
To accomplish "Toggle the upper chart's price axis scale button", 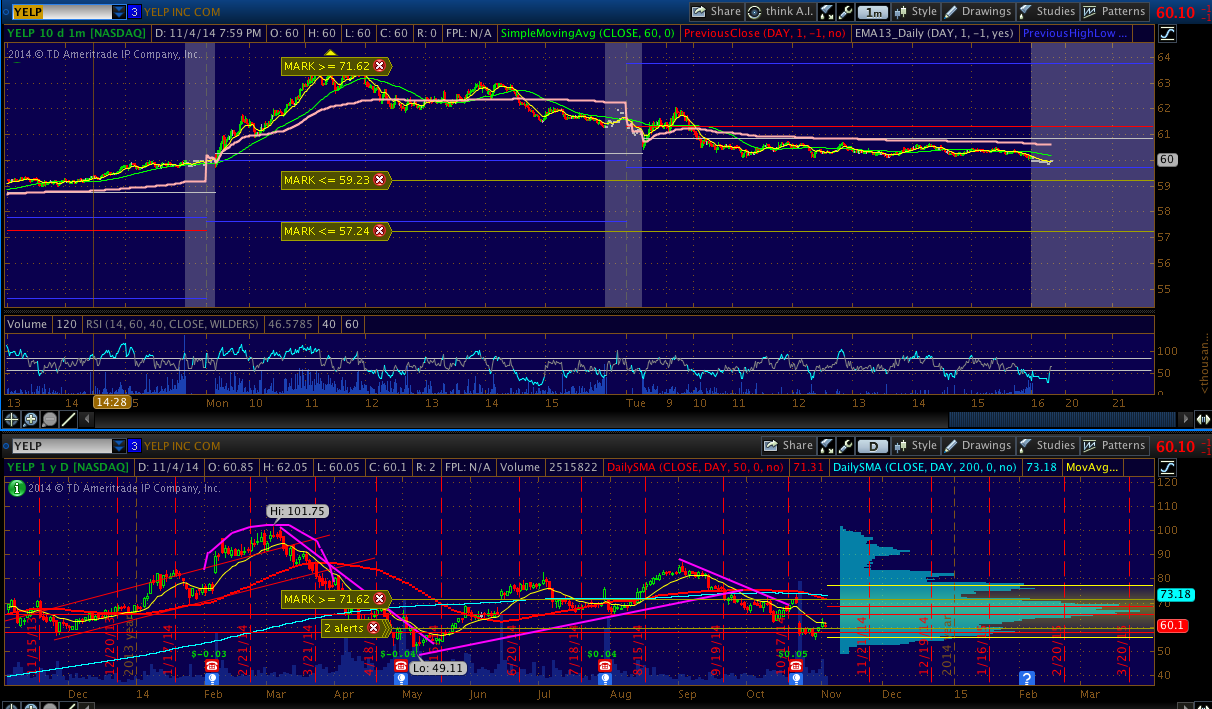I will pos(1168,33).
